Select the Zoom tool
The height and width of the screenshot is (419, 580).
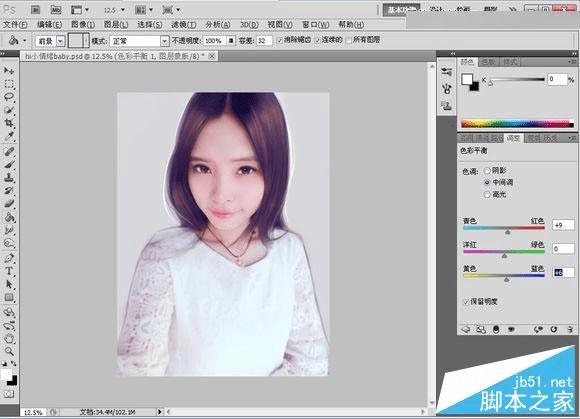[x=9, y=351]
